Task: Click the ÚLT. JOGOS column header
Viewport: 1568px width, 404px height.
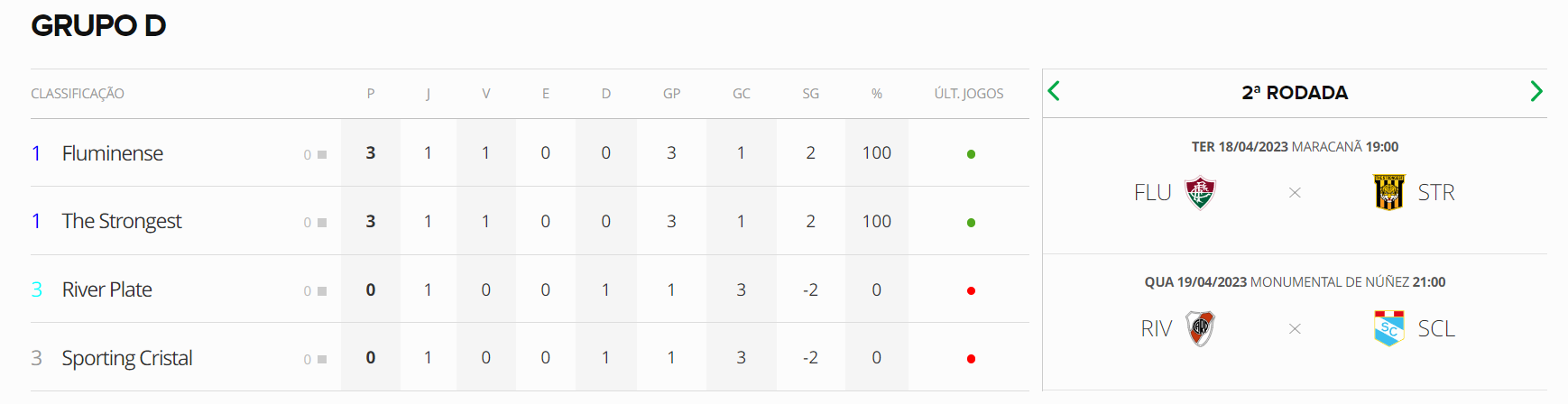Action: (x=969, y=94)
